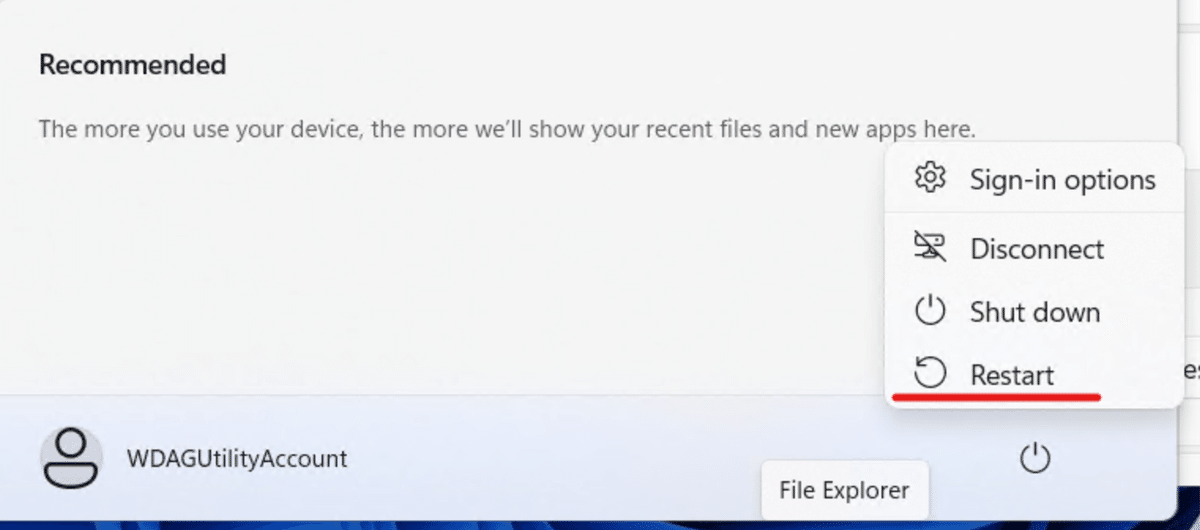1200x530 pixels.
Task: Click the Recommended section heading
Action: tap(132, 65)
